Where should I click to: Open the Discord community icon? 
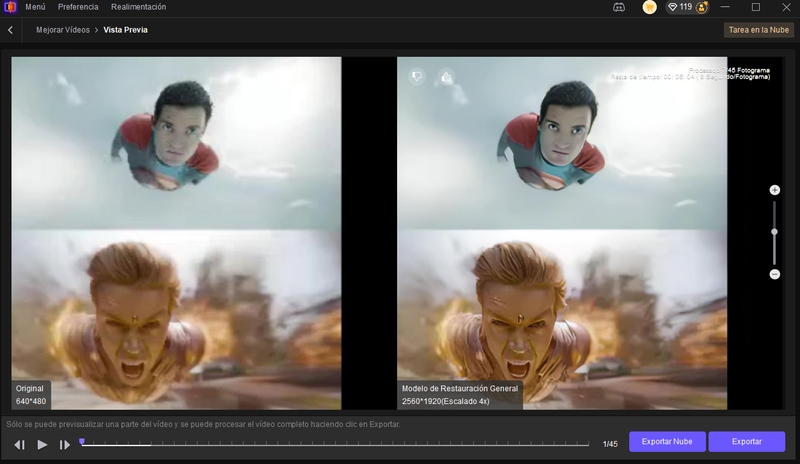click(x=618, y=7)
